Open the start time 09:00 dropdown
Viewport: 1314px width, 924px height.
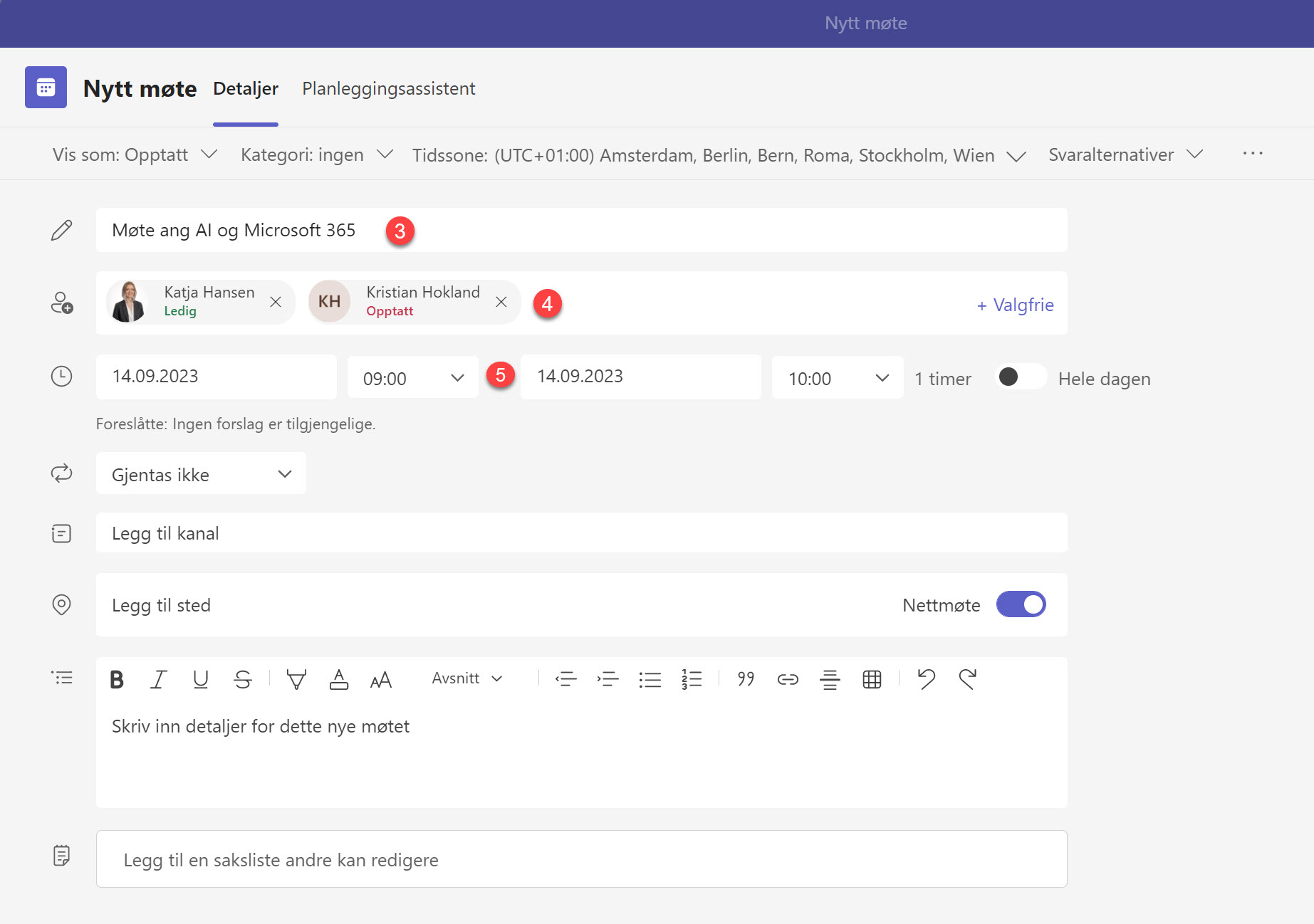[412, 377]
